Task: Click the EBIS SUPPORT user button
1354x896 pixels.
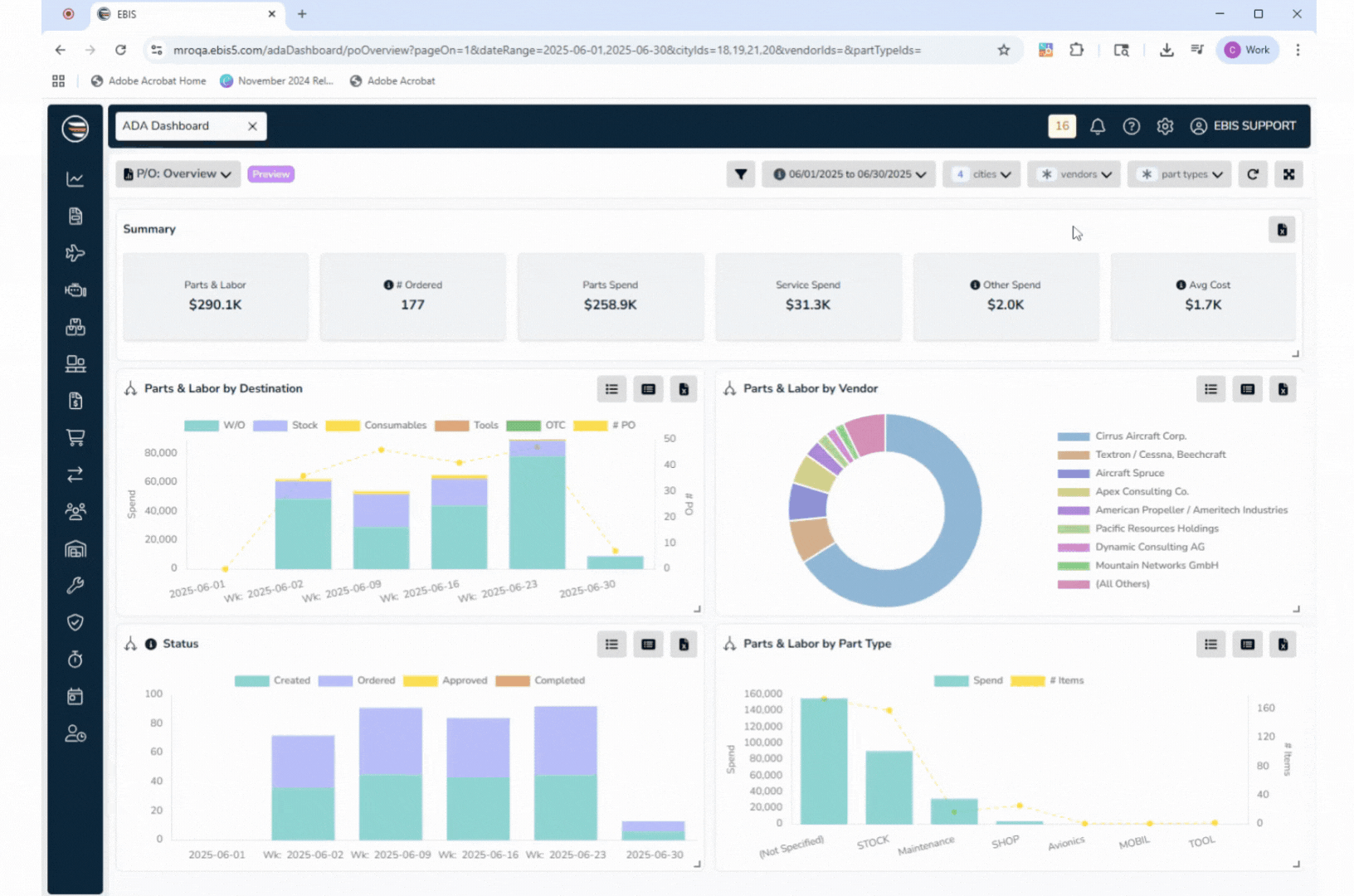Action: [1243, 126]
